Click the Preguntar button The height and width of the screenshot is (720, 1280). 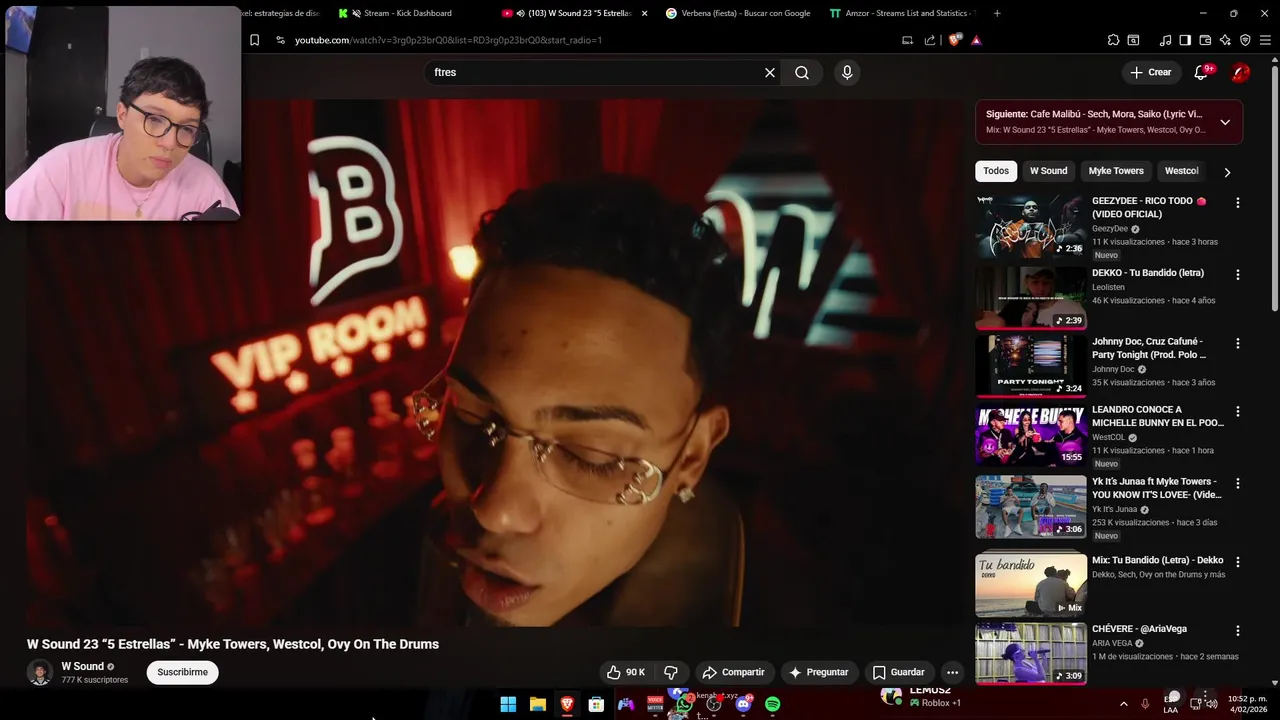(x=818, y=672)
